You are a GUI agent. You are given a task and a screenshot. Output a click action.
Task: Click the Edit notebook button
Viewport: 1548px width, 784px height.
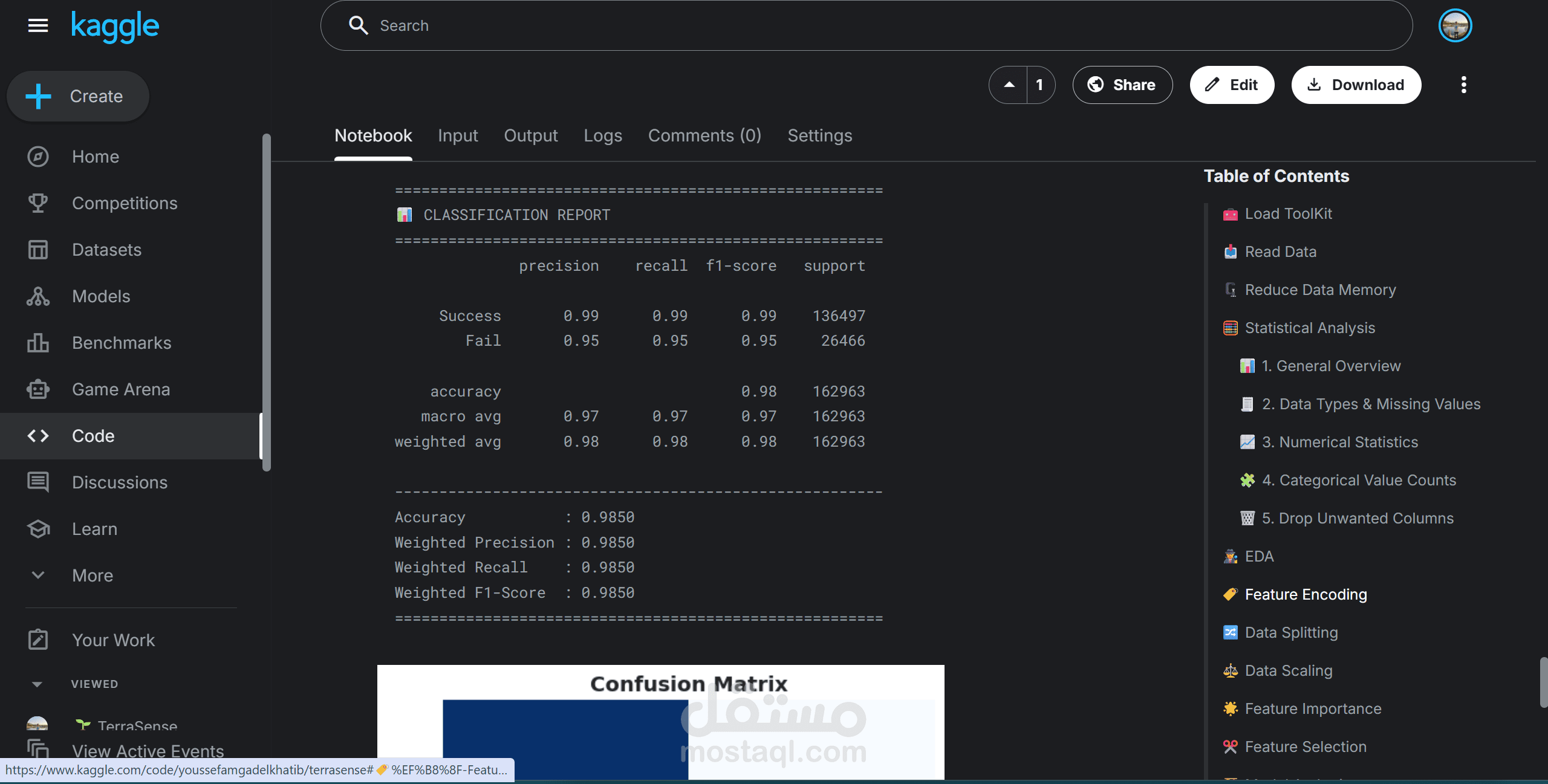click(x=1232, y=85)
